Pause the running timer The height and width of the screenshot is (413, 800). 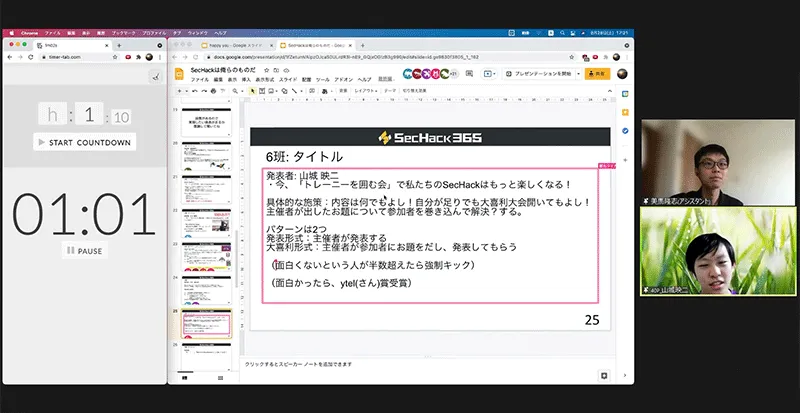point(85,251)
